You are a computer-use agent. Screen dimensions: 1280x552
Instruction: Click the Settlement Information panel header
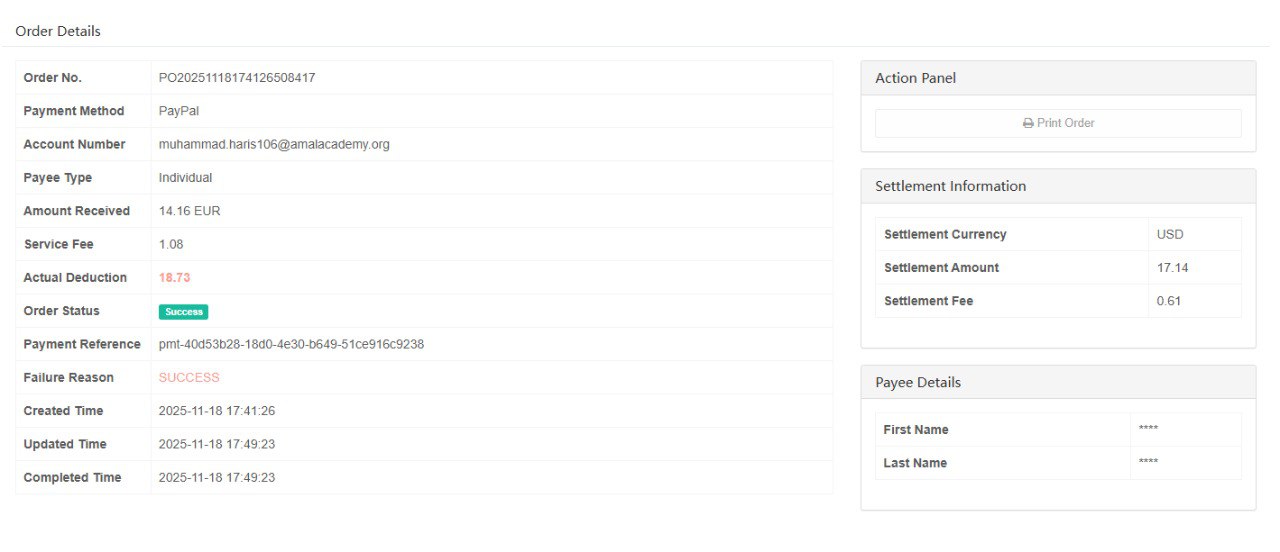click(x=950, y=186)
